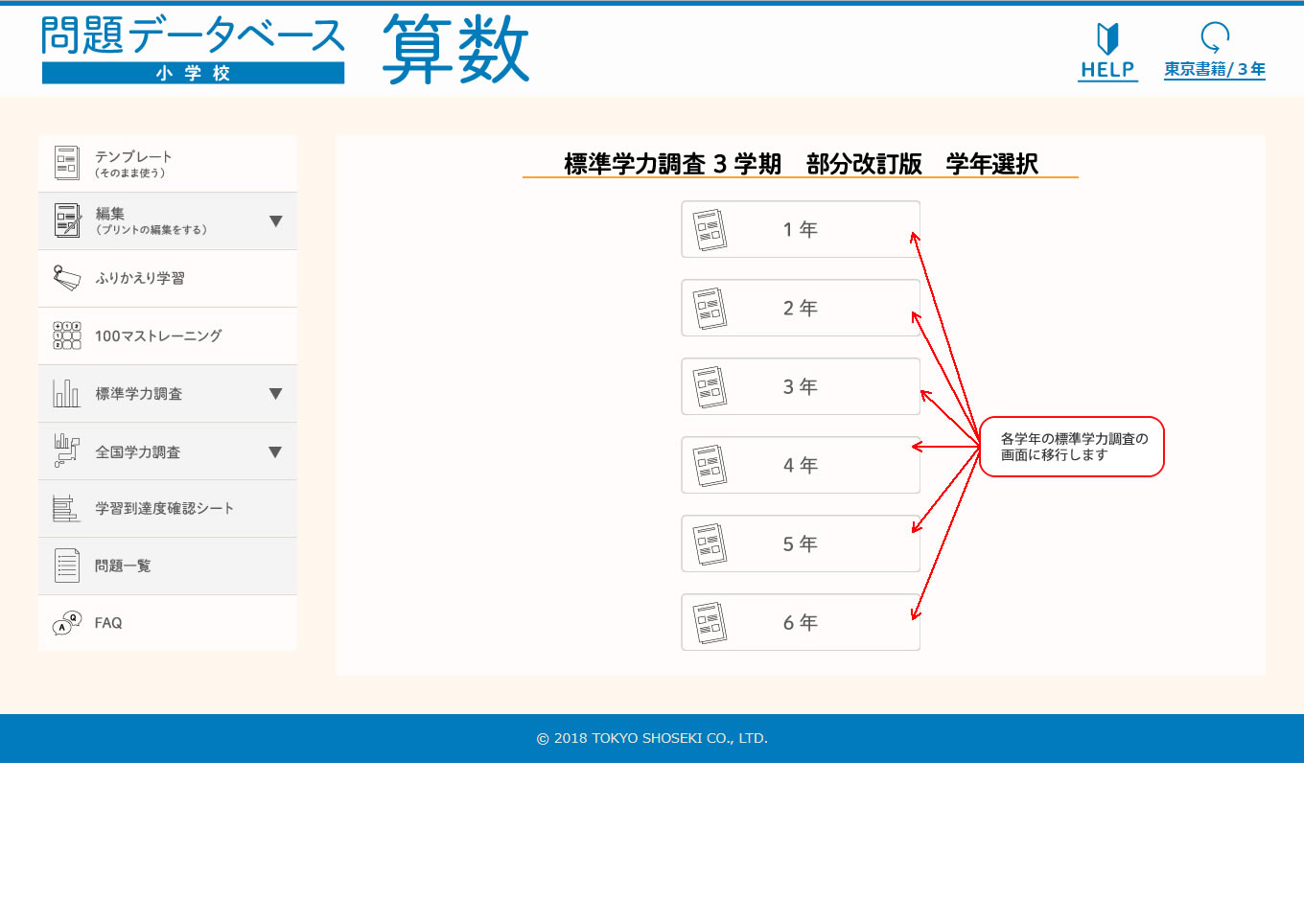Expand the 標準学力調査 menu arrow
1304x924 pixels.
(x=276, y=394)
